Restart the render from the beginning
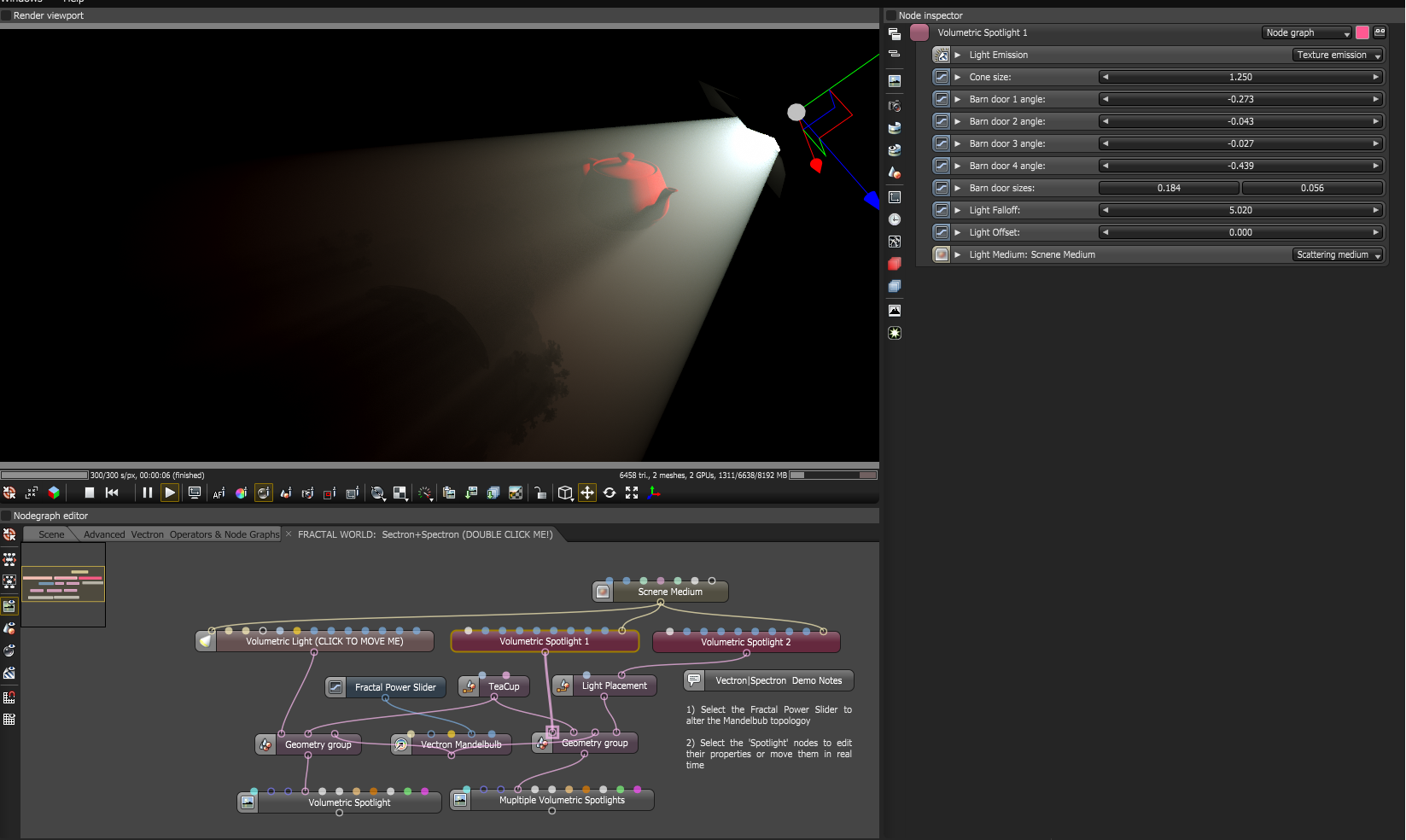This screenshot has width=1406, height=840. [x=112, y=493]
